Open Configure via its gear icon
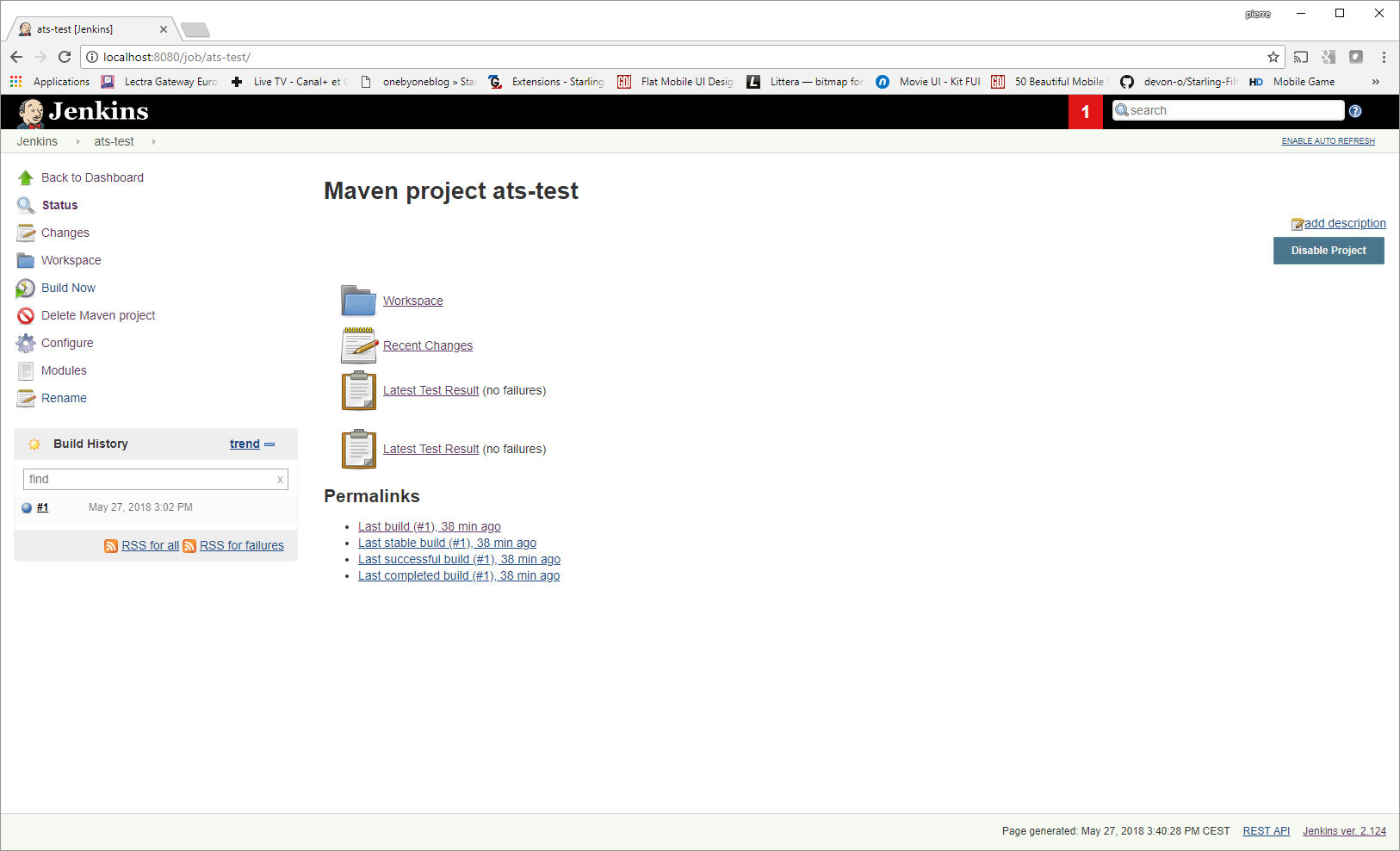The width and height of the screenshot is (1400, 851). coord(26,343)
